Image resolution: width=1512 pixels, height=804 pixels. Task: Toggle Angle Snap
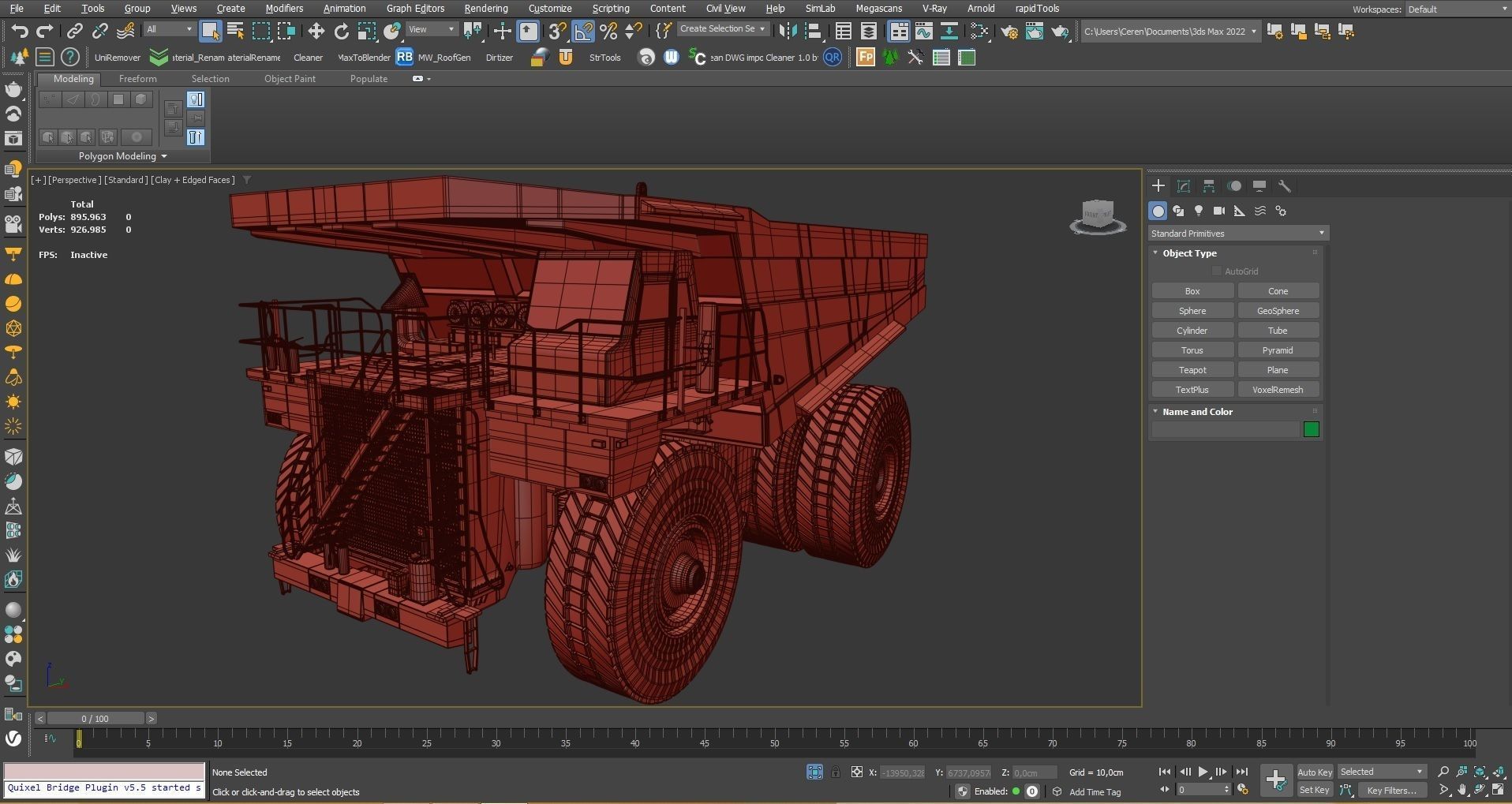583,32
